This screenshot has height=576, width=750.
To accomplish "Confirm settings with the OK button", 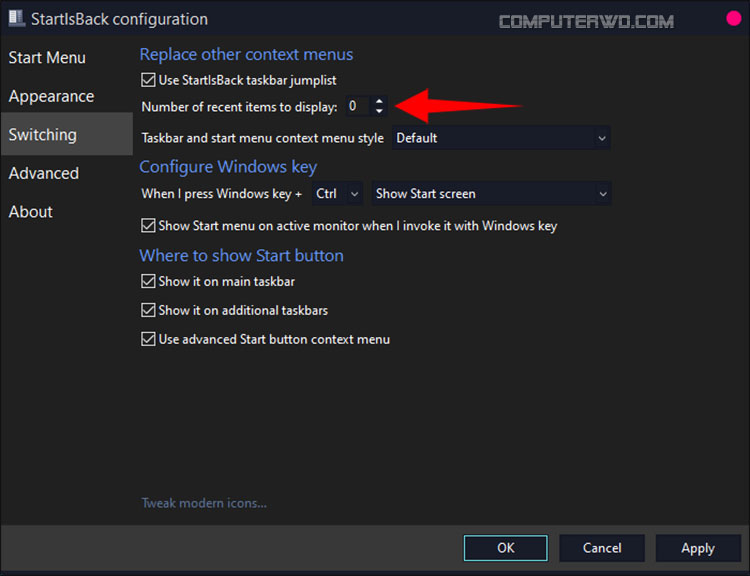I will point(506,548).
